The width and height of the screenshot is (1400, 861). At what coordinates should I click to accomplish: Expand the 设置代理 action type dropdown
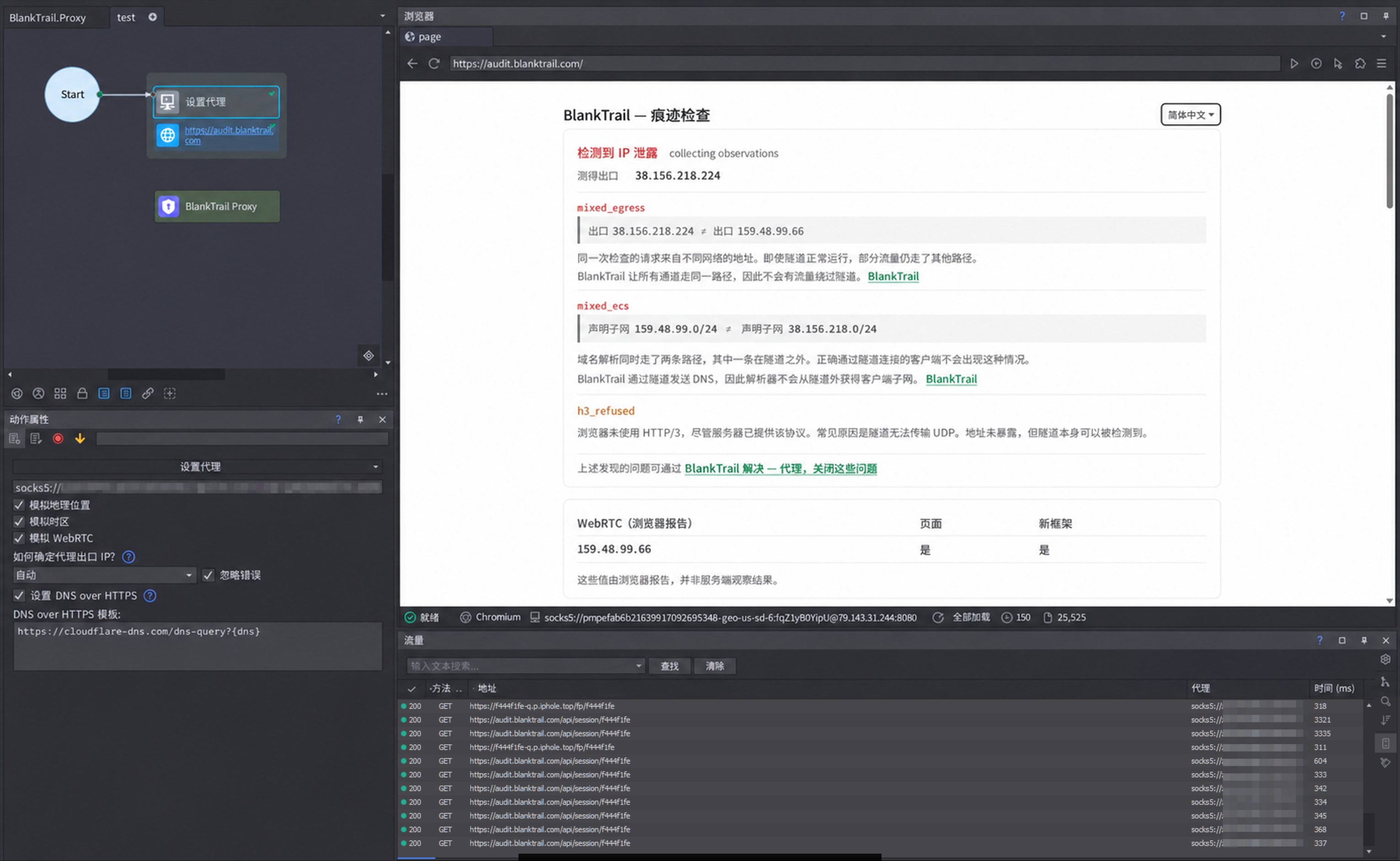click(198, 467)
